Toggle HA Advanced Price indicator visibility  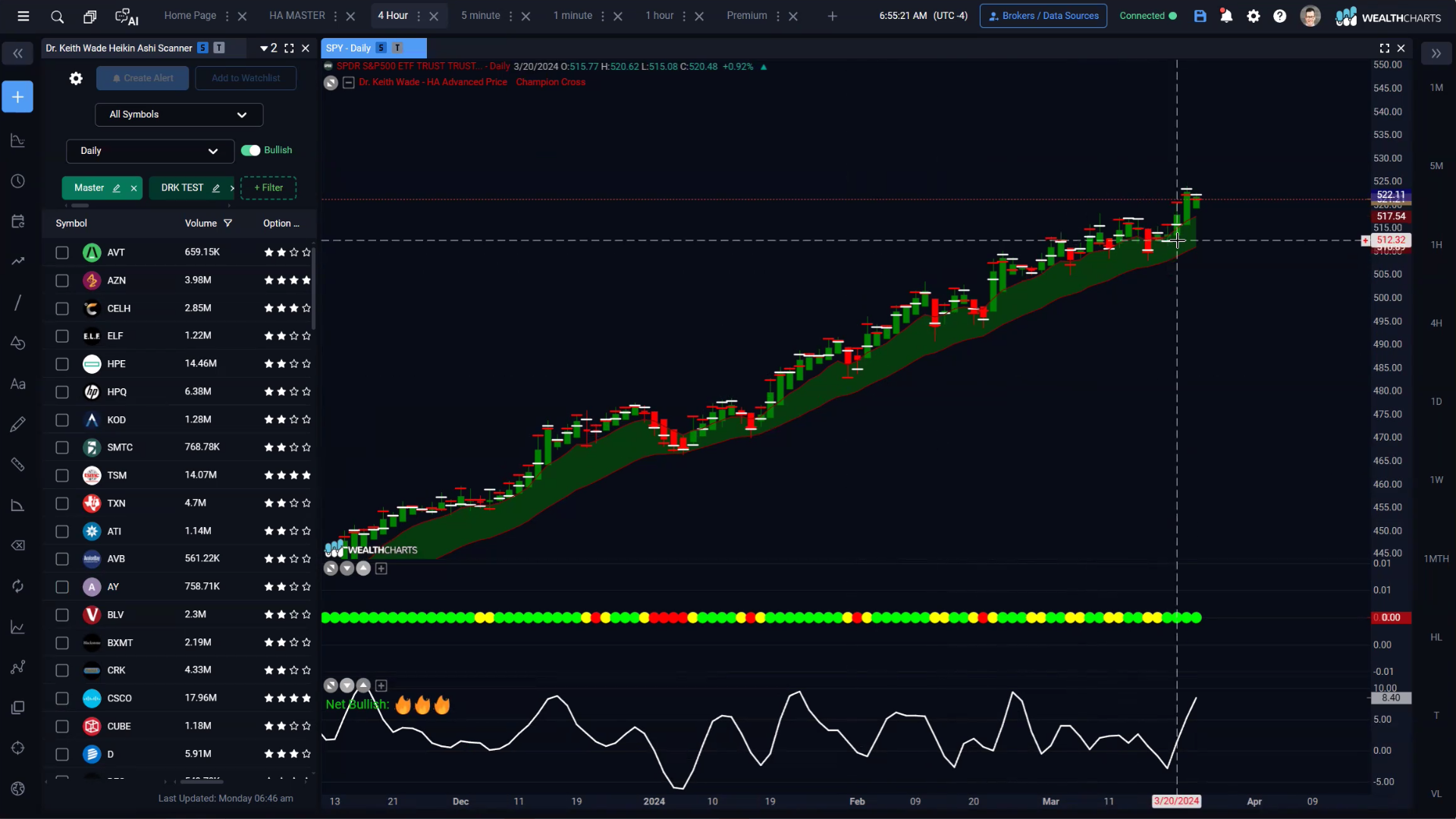(331, 83)
